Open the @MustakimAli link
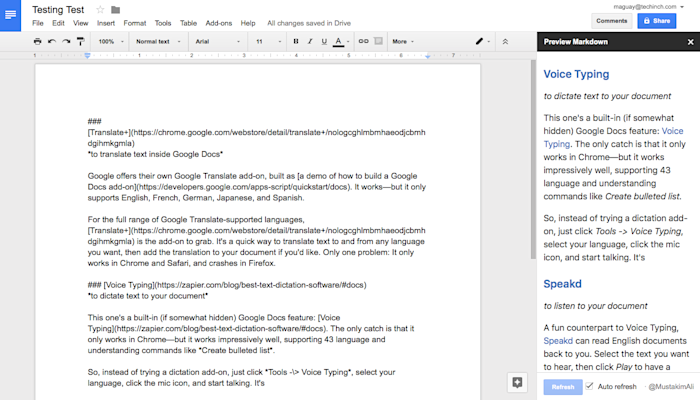Viewport: 700px width, 400px height. point(671,387)
